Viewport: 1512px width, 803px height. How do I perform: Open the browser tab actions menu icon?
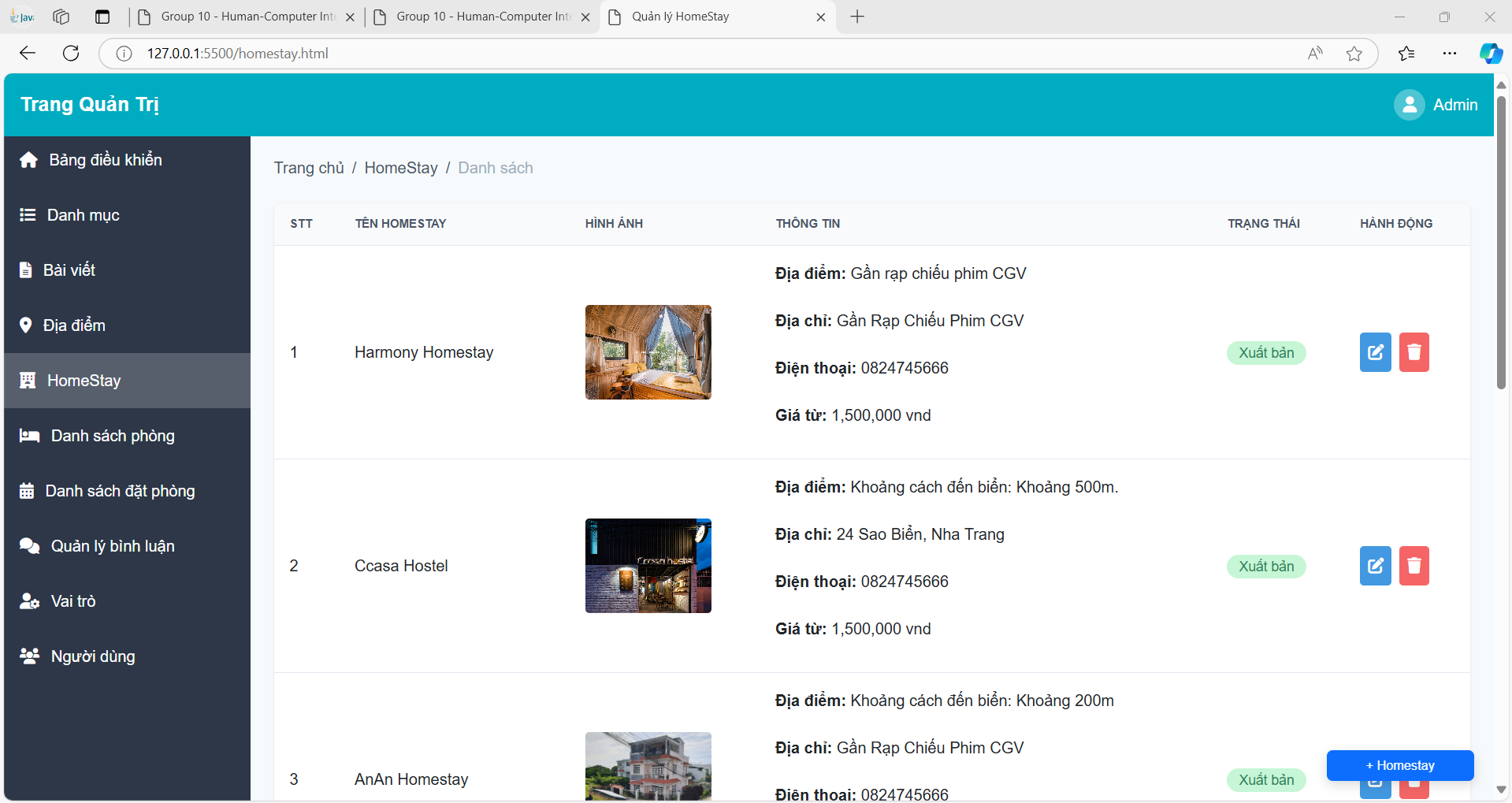[x=102, y=17]
